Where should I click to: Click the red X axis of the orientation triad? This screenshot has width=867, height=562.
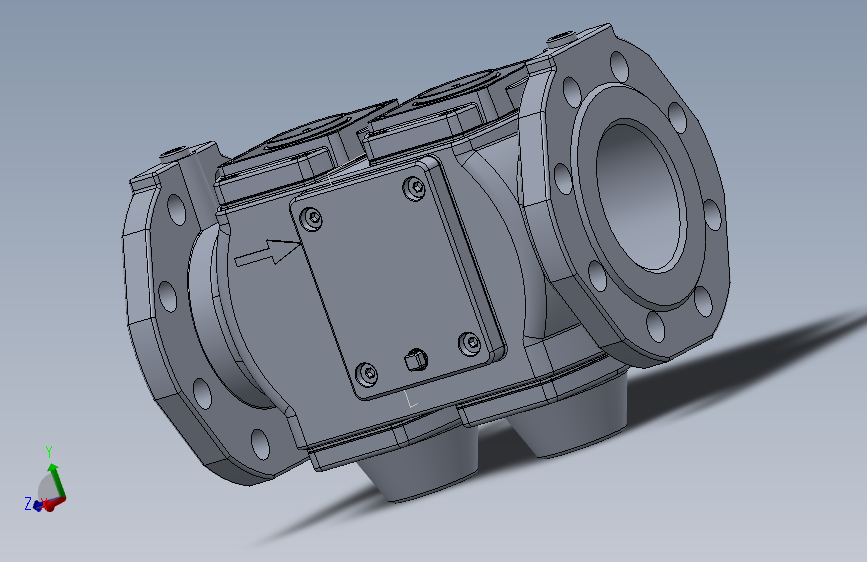(x=52, y=504)
